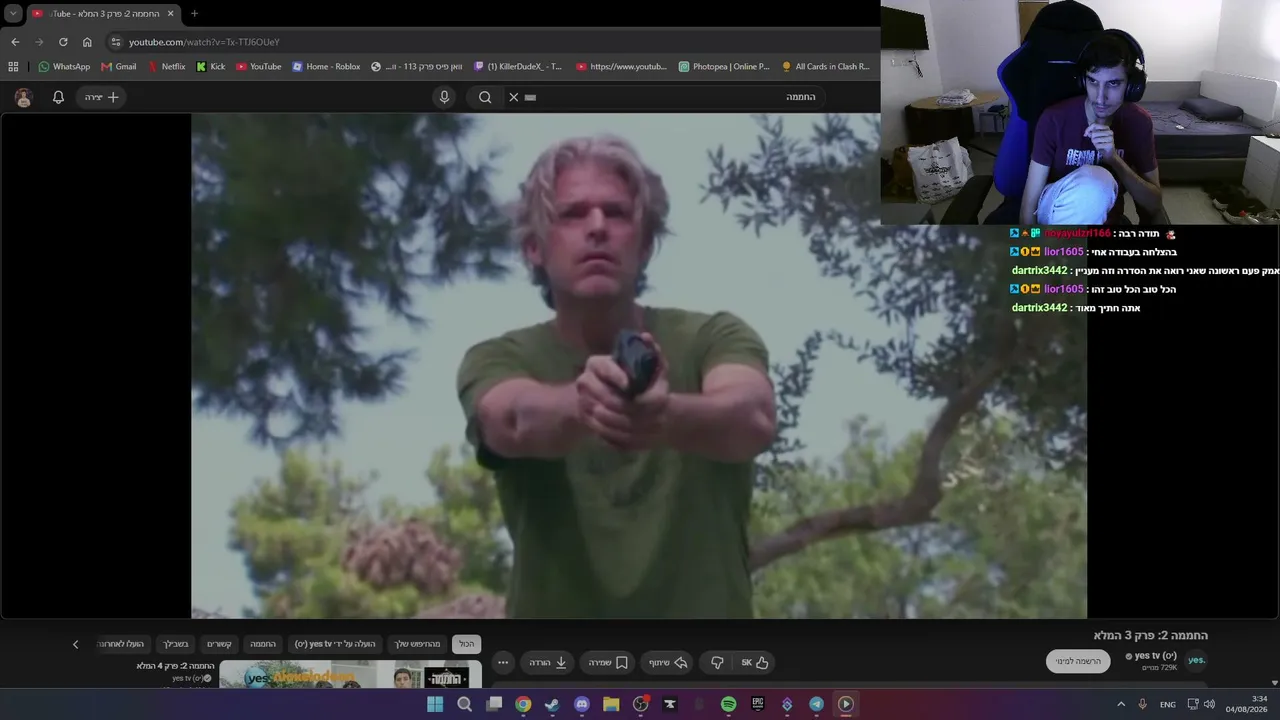Open Discord from the taskbar
This screenshot has width=1280, height=720.
pos(582,704)
